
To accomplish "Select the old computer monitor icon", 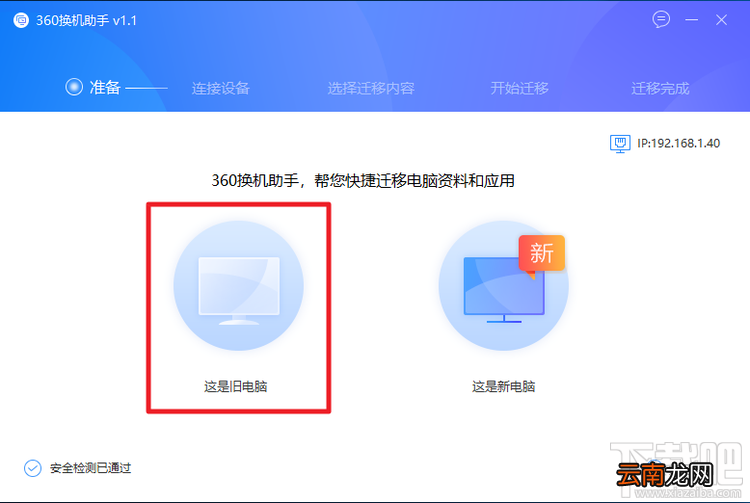I will 239,286.
